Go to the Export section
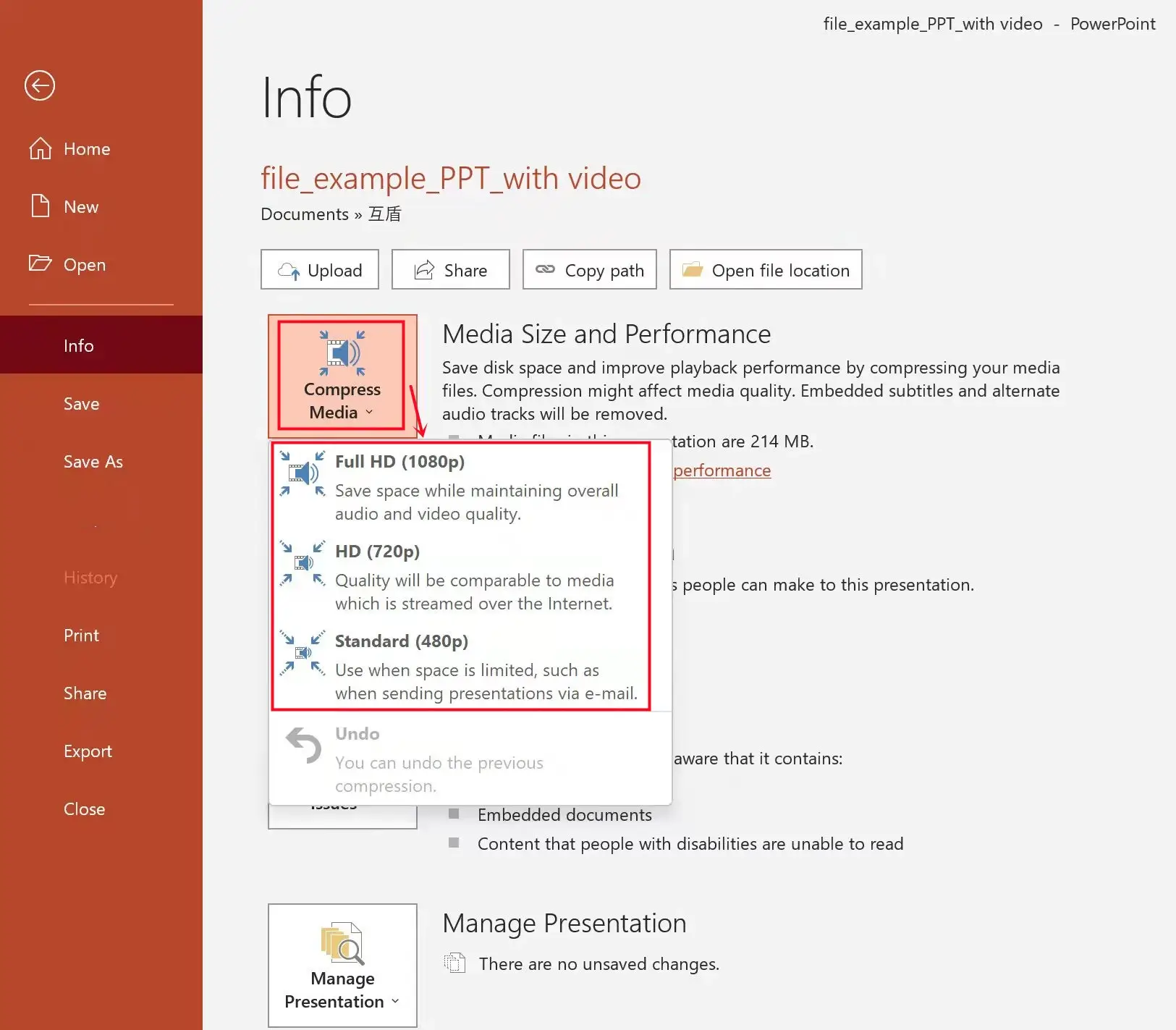1176x1030 pixels. [x=87, y=751]
